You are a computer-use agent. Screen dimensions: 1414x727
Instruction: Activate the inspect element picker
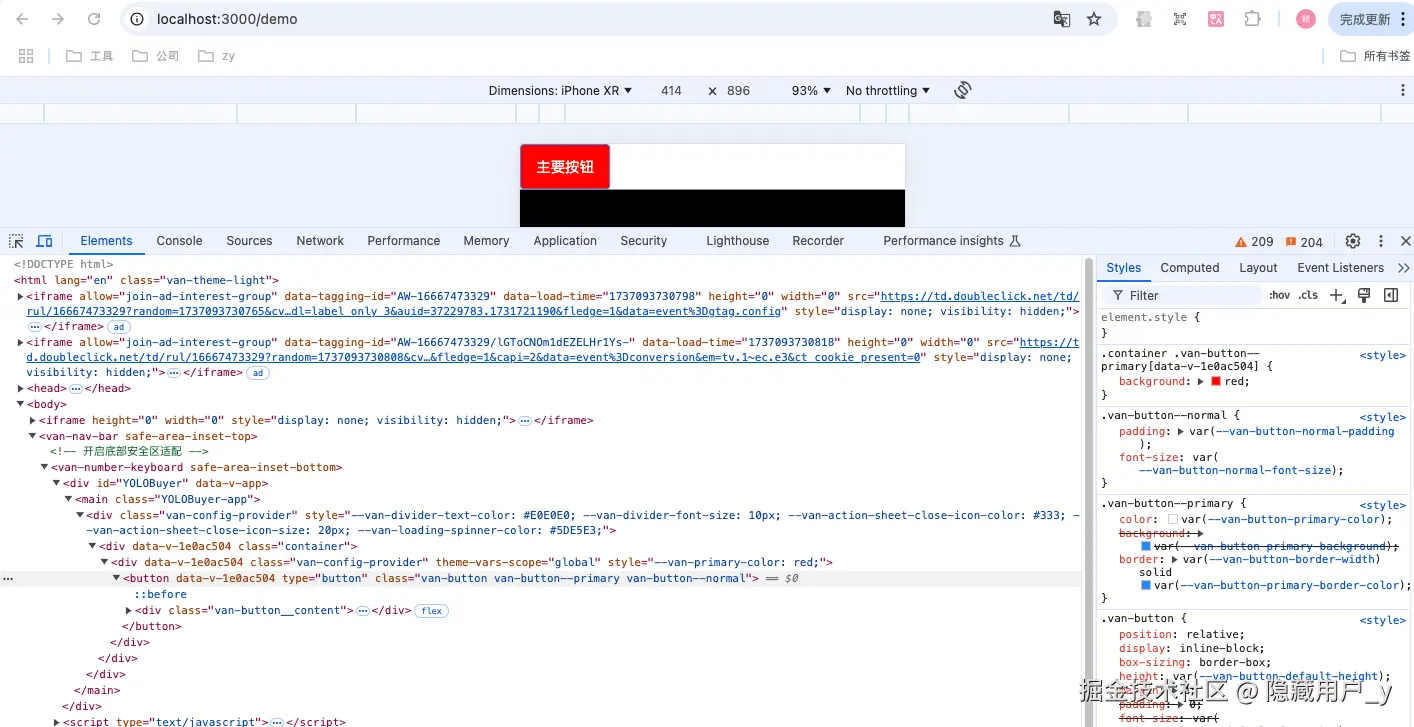[x=17, y=241]
